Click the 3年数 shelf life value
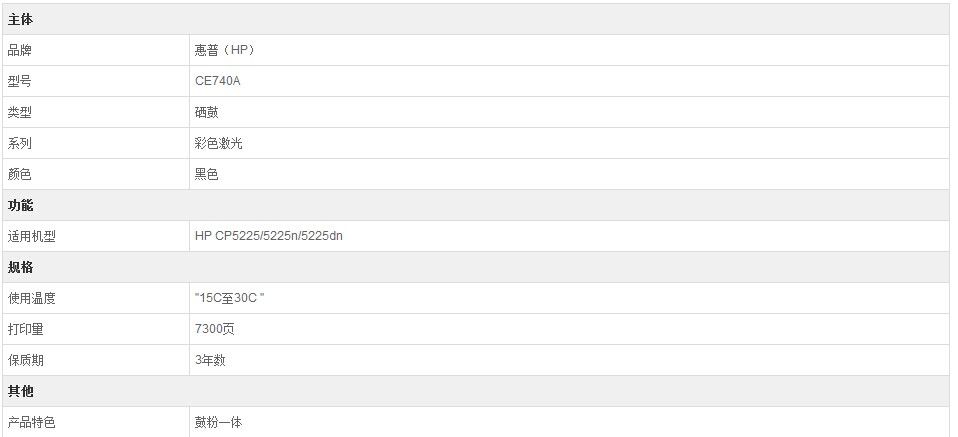Image resolution: width=958 pixels, height=437 pixels. click(x=210, y=360)
